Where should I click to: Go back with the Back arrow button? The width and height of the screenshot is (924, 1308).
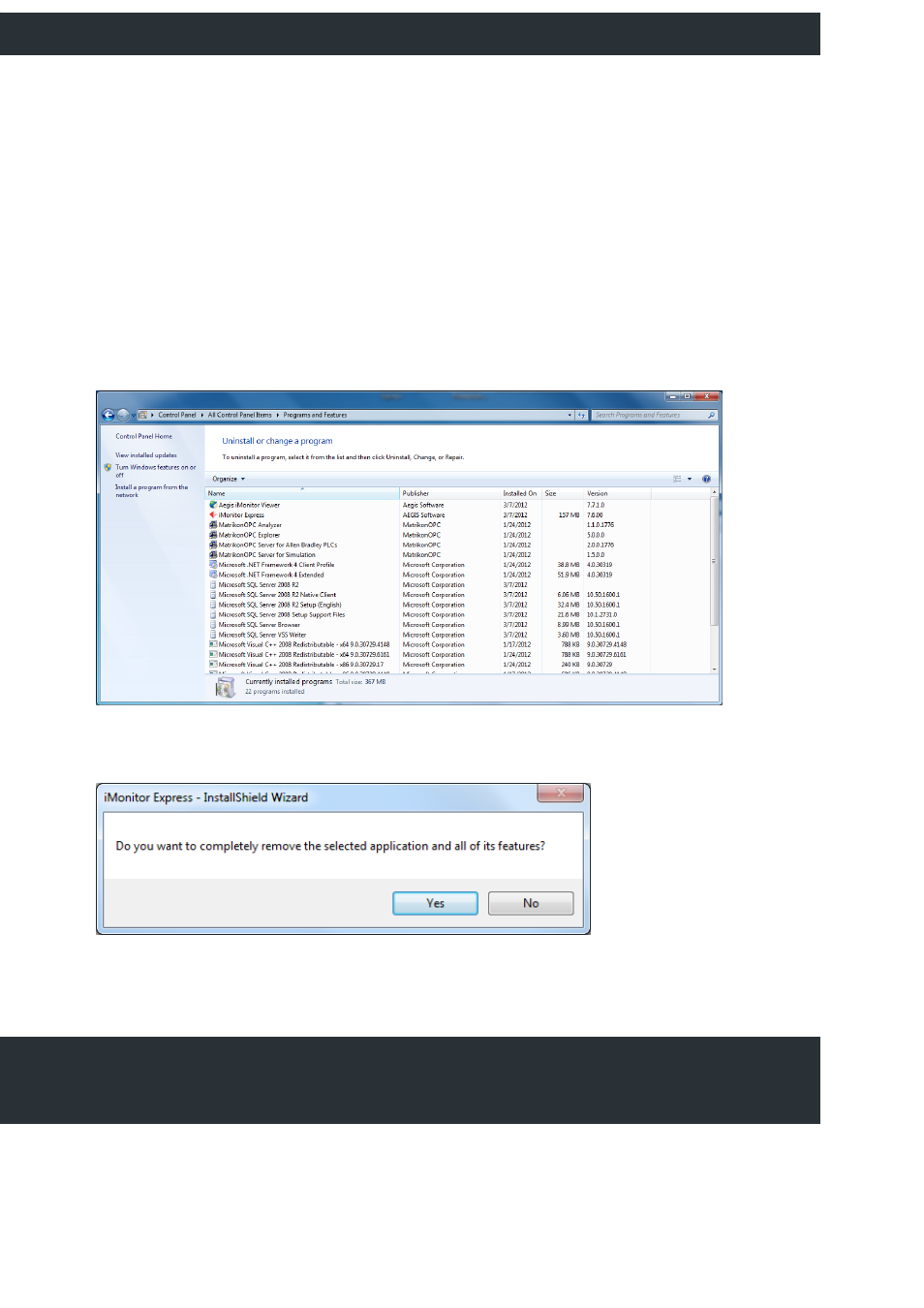click(108, 415)
